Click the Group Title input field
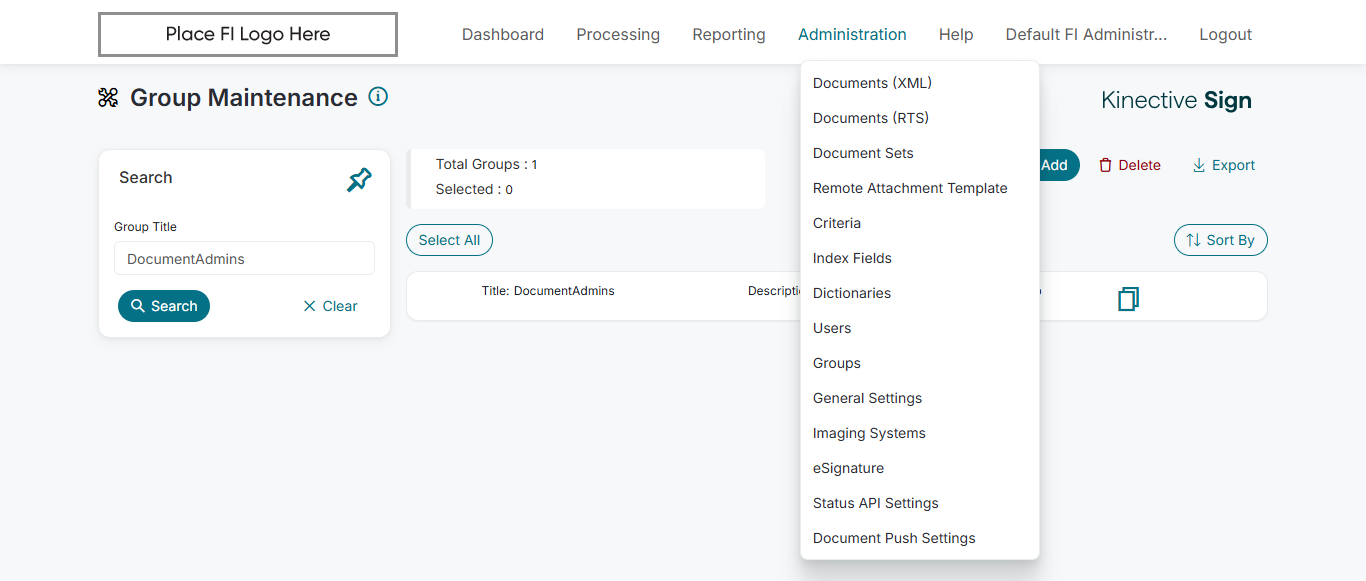The height and width of the screenshot is (581, 1366). [244, 258]
